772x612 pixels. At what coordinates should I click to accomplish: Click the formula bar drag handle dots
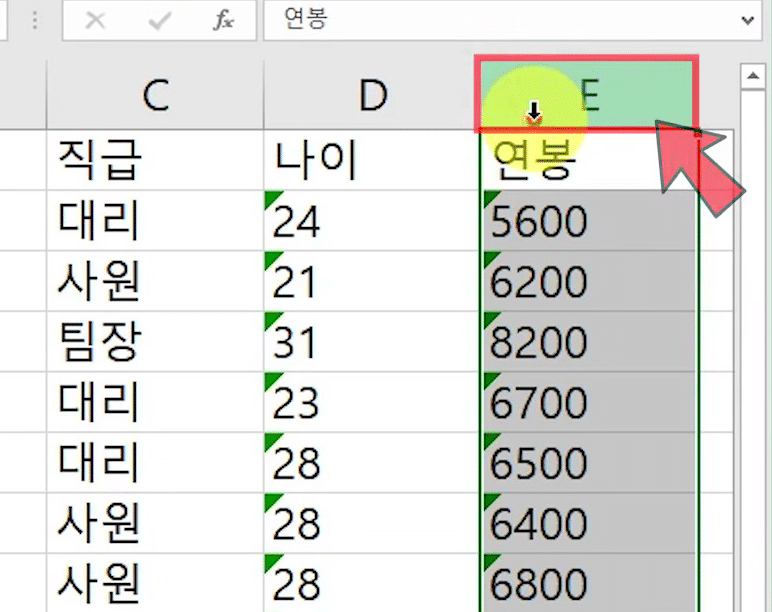[34, 21]
